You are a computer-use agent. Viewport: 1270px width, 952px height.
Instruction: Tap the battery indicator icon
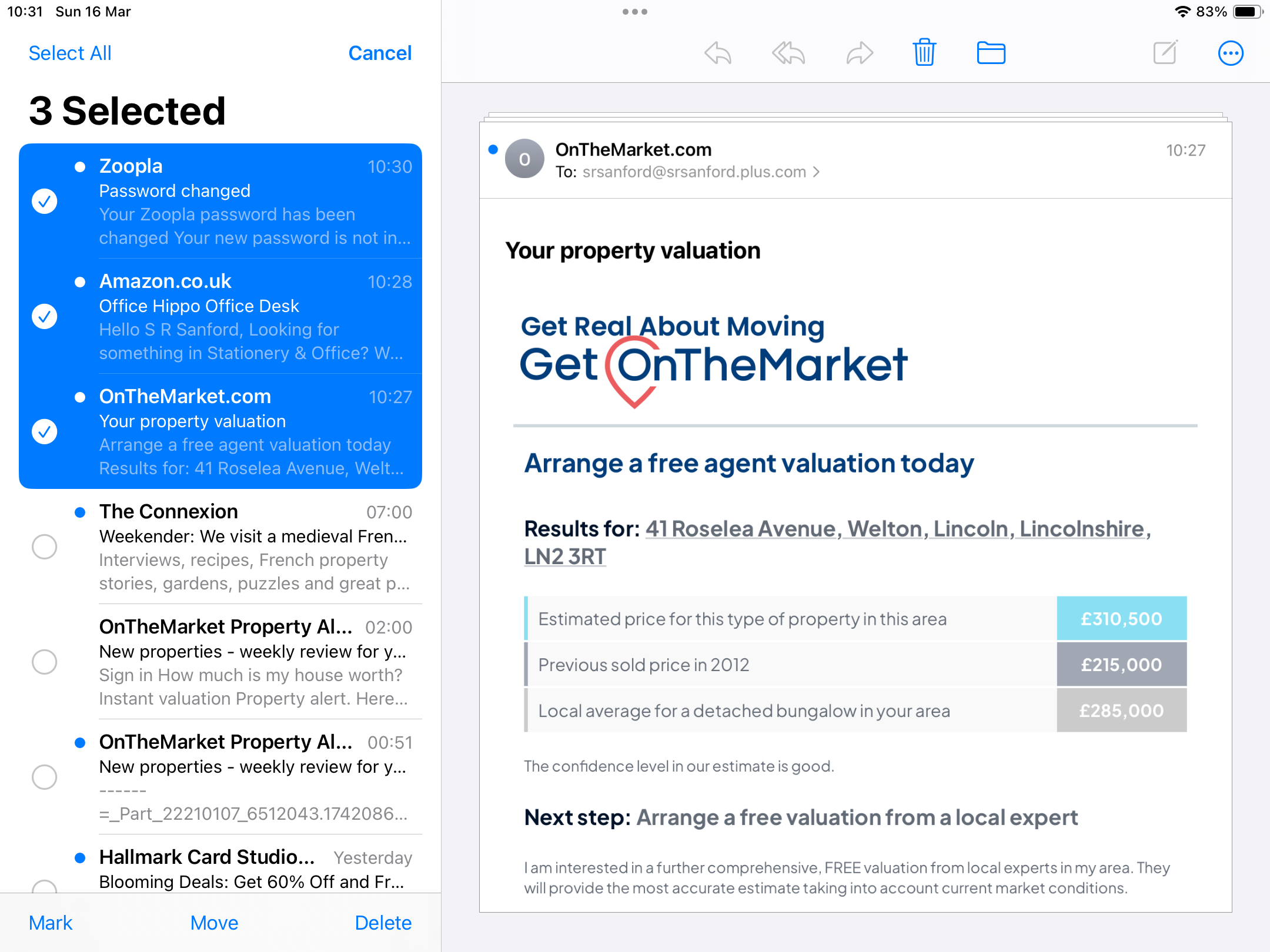[x=1248, y=12]
